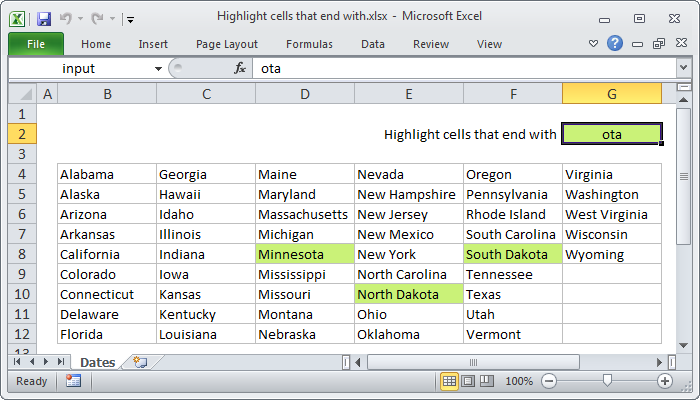Open the File tab
Image resolution: width=700 pixels, height=400 pixels.
36,44
